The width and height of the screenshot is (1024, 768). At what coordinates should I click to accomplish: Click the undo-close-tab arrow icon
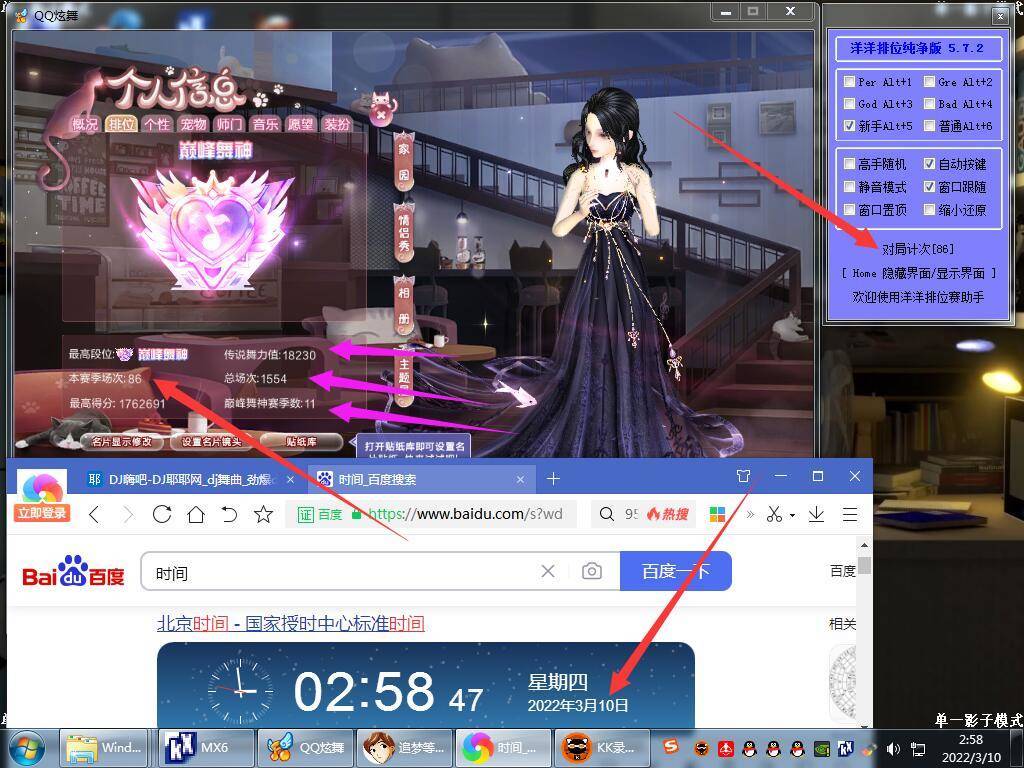[x=229, y=515]
